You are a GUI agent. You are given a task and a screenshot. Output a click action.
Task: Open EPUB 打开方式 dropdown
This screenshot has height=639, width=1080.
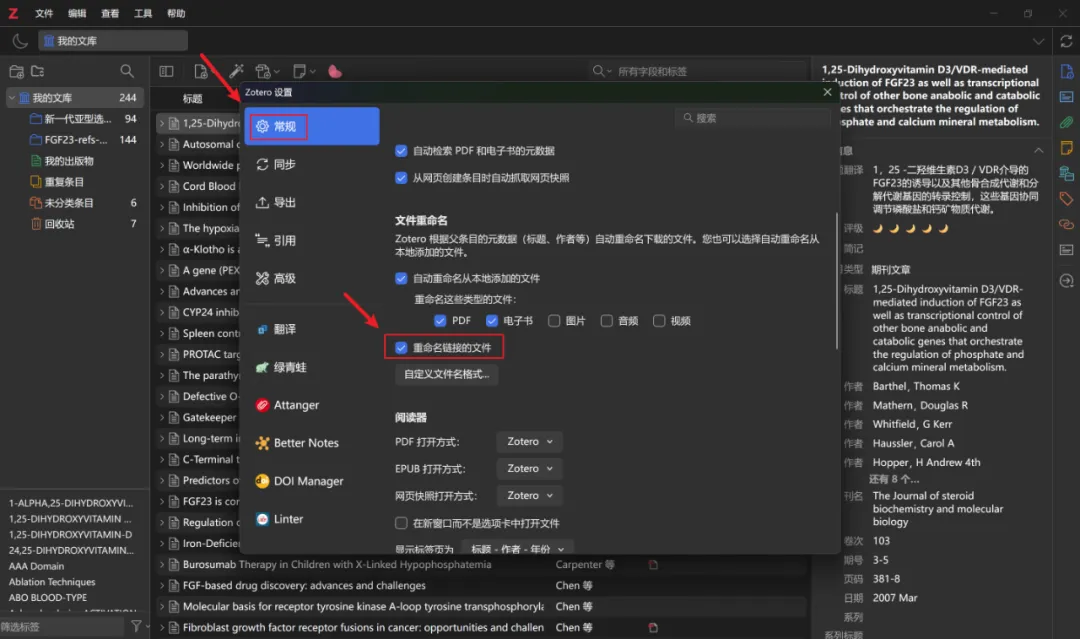tap(529, 468)
